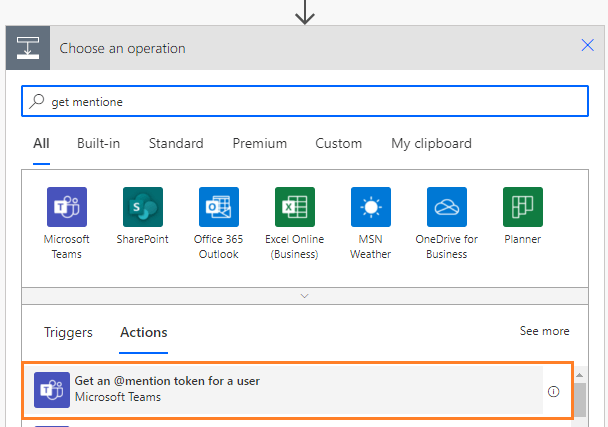Click the actions list scrollbar thumb

tap(580, 400)
